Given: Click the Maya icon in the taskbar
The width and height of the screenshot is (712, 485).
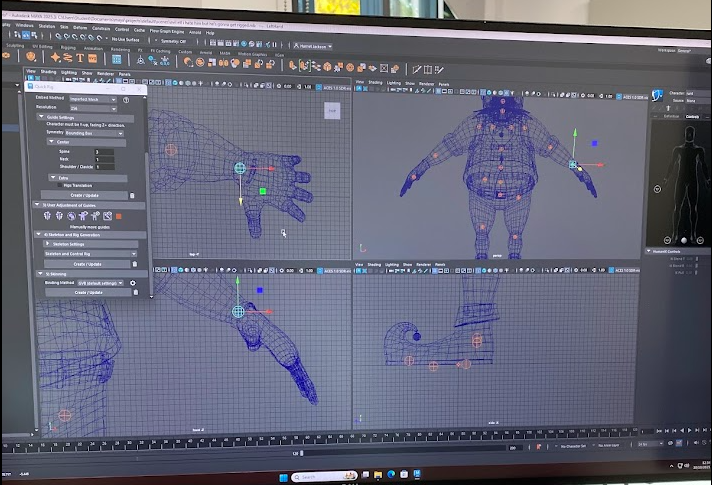Looking at the screenshot, I should [417, 474].
